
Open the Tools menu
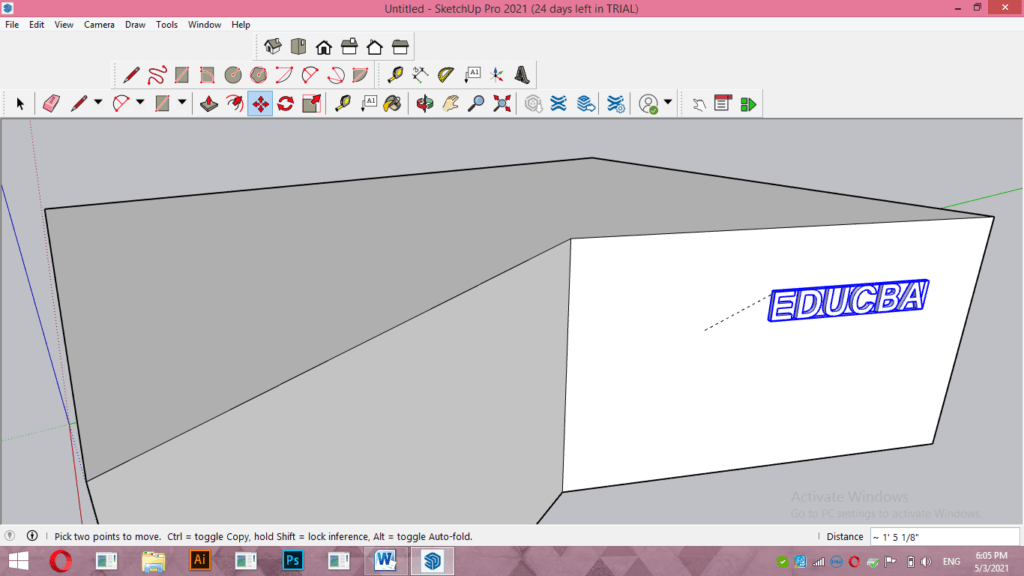[x=166, y=24]
